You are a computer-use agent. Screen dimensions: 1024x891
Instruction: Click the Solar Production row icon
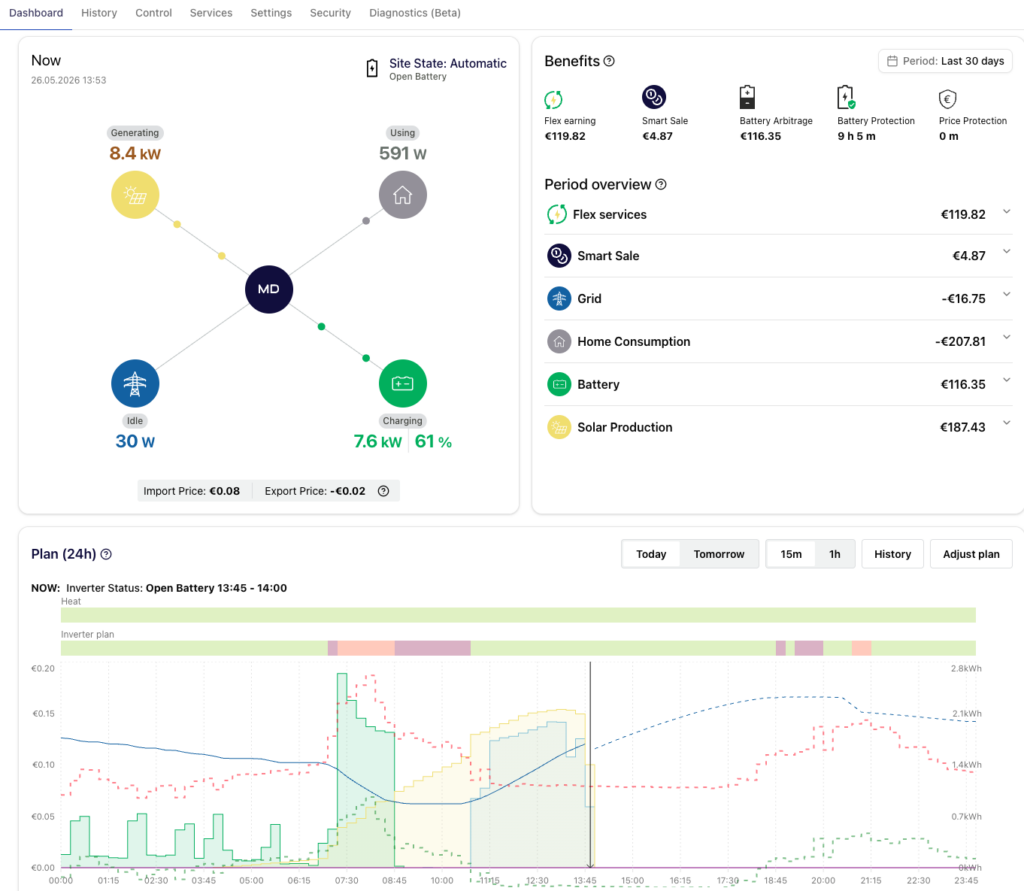[559, 427]
